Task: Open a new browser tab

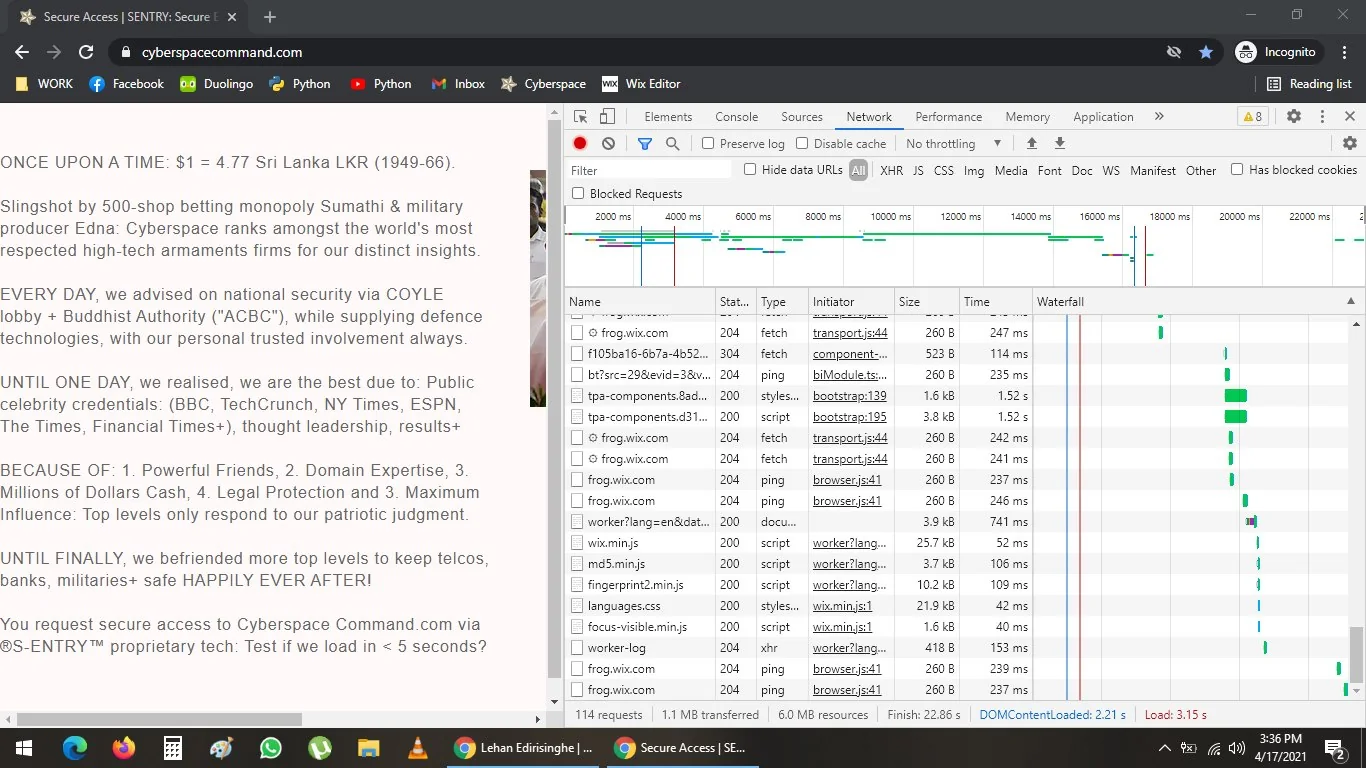Action: point(270,17)
